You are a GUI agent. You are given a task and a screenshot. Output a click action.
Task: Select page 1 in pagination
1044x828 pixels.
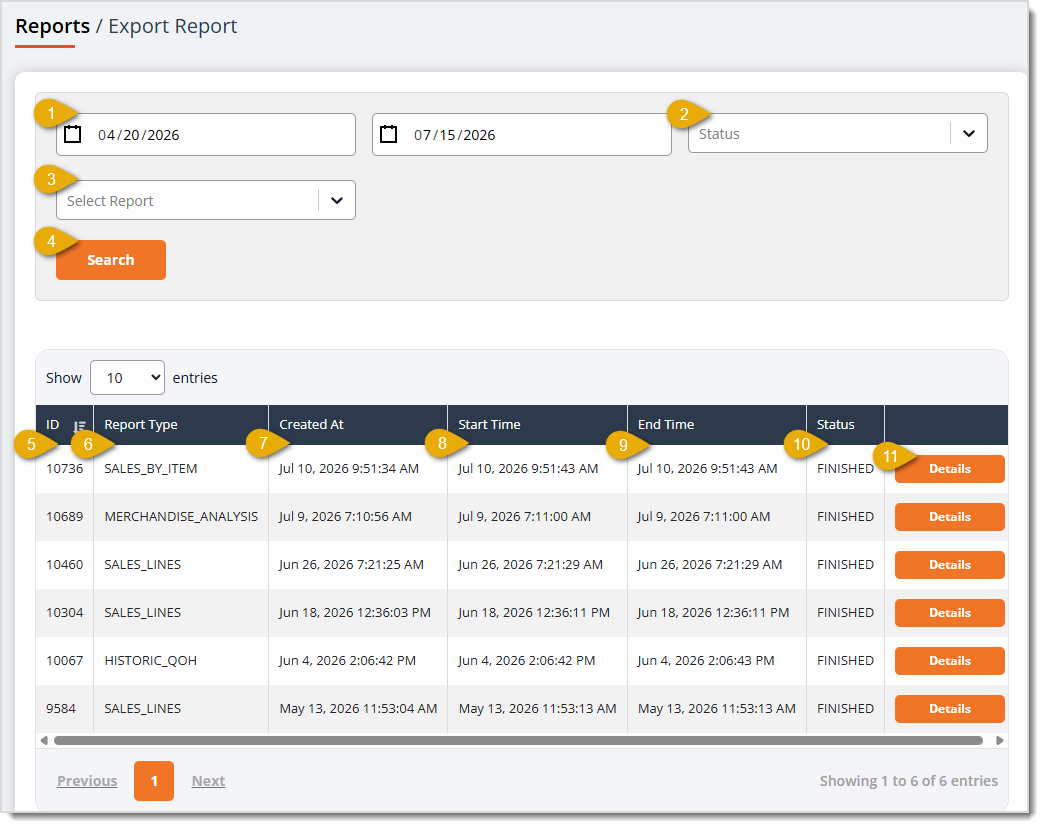click(x=154, y=781)
